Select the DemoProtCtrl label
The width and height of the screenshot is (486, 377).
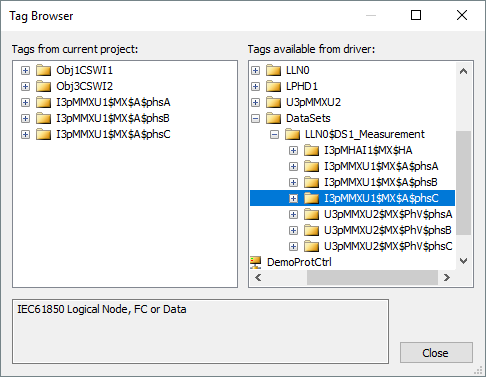(299, 263)
